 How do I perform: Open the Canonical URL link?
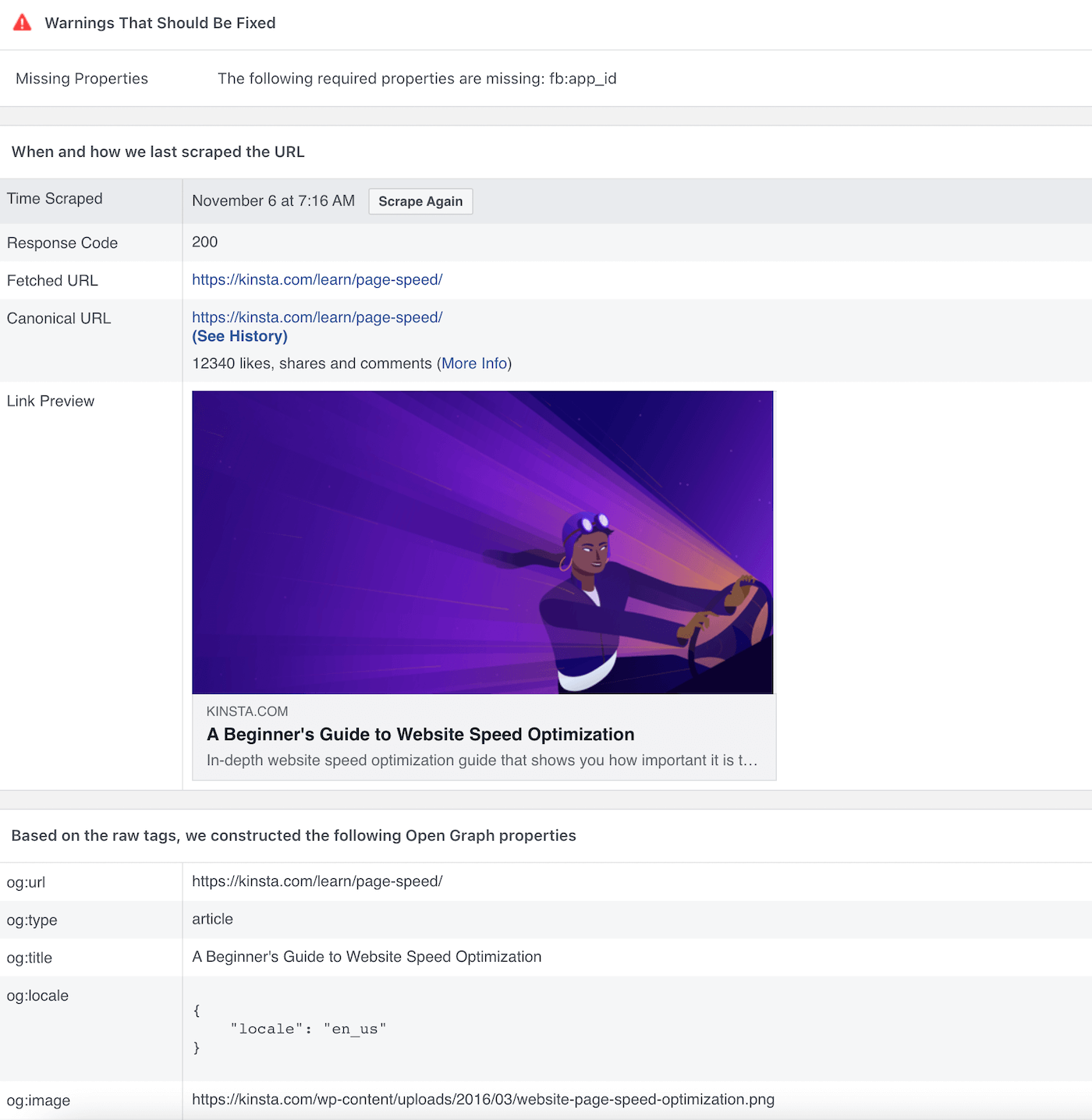317,317
